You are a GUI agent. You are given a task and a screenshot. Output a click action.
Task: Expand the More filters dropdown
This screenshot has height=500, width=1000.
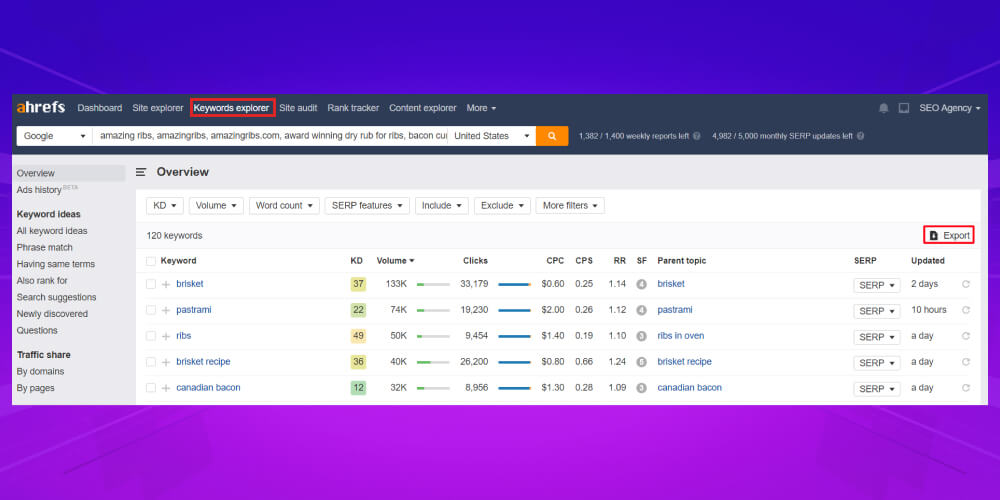pos(570,205)
